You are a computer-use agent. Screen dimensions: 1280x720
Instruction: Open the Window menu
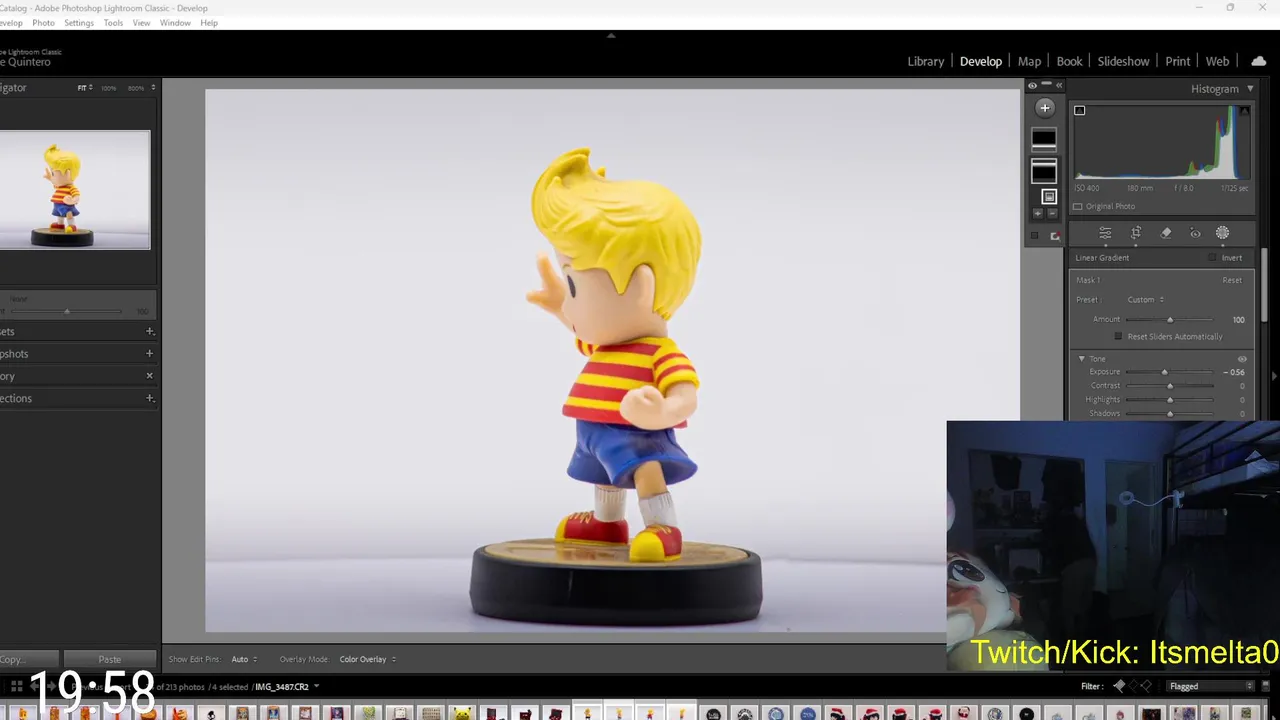click(175, 23)
